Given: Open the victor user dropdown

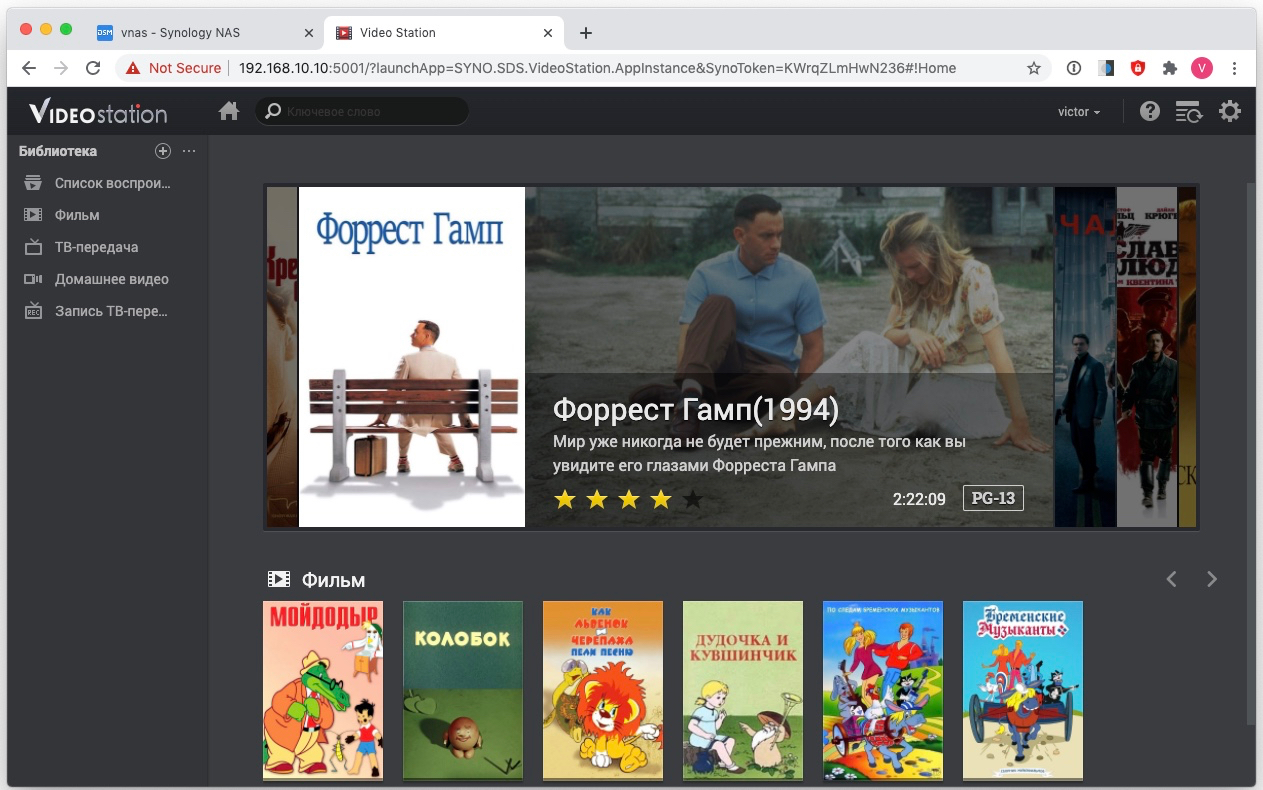Looking at the screenshot, I should tap(1078, 112).
